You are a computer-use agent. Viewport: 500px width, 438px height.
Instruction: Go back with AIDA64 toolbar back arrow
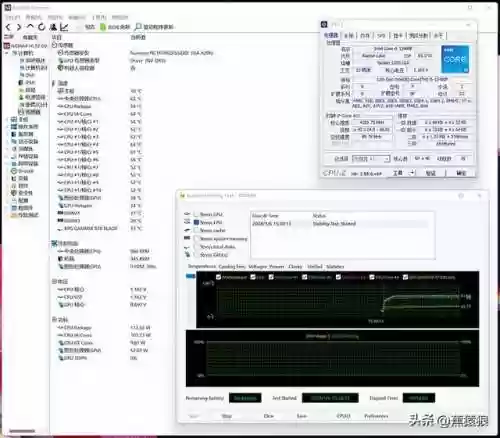pyautogui.click(x=8, y=27)
